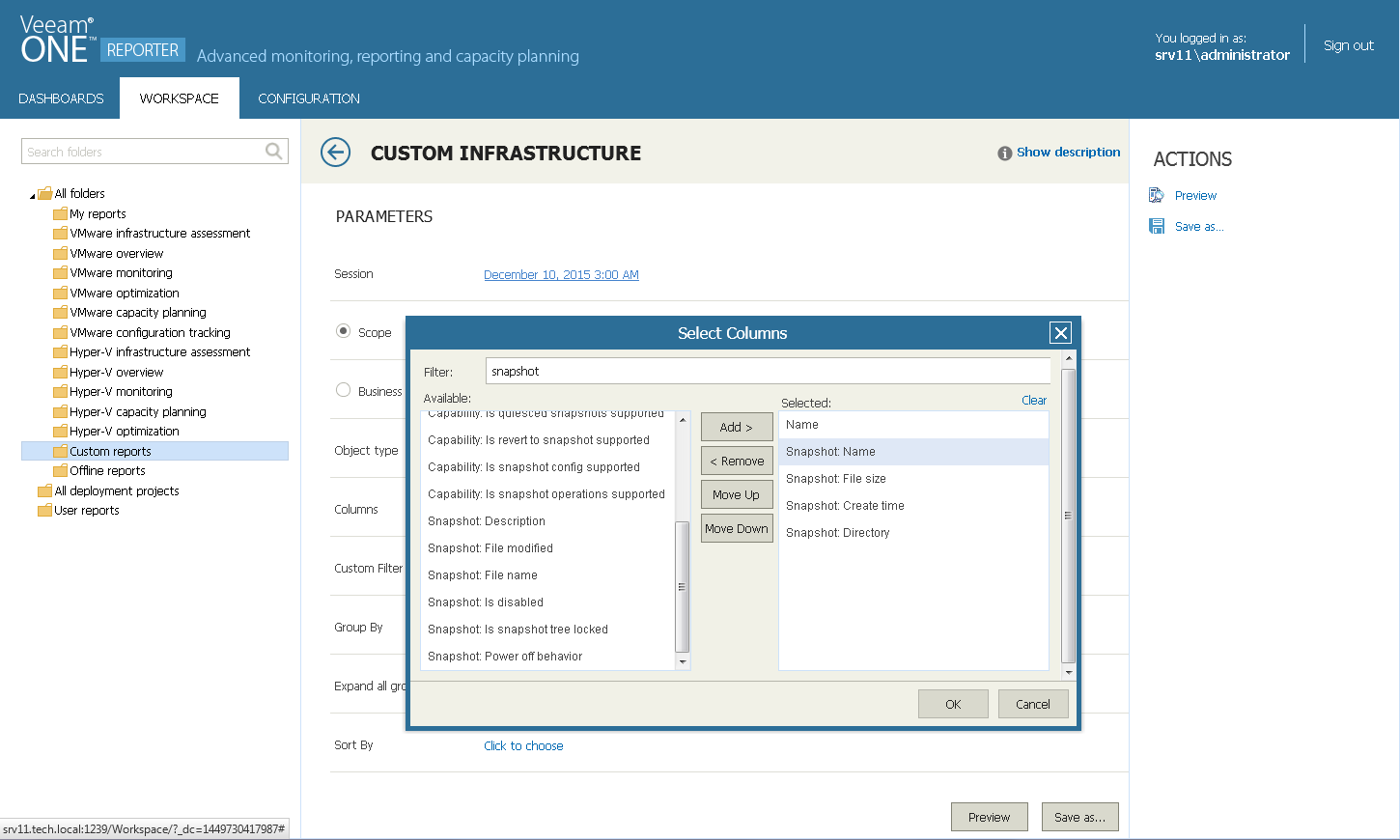Click the magnifier icon in Search folders box
The image size is (1400, 840).
click(x=273, y=152)
